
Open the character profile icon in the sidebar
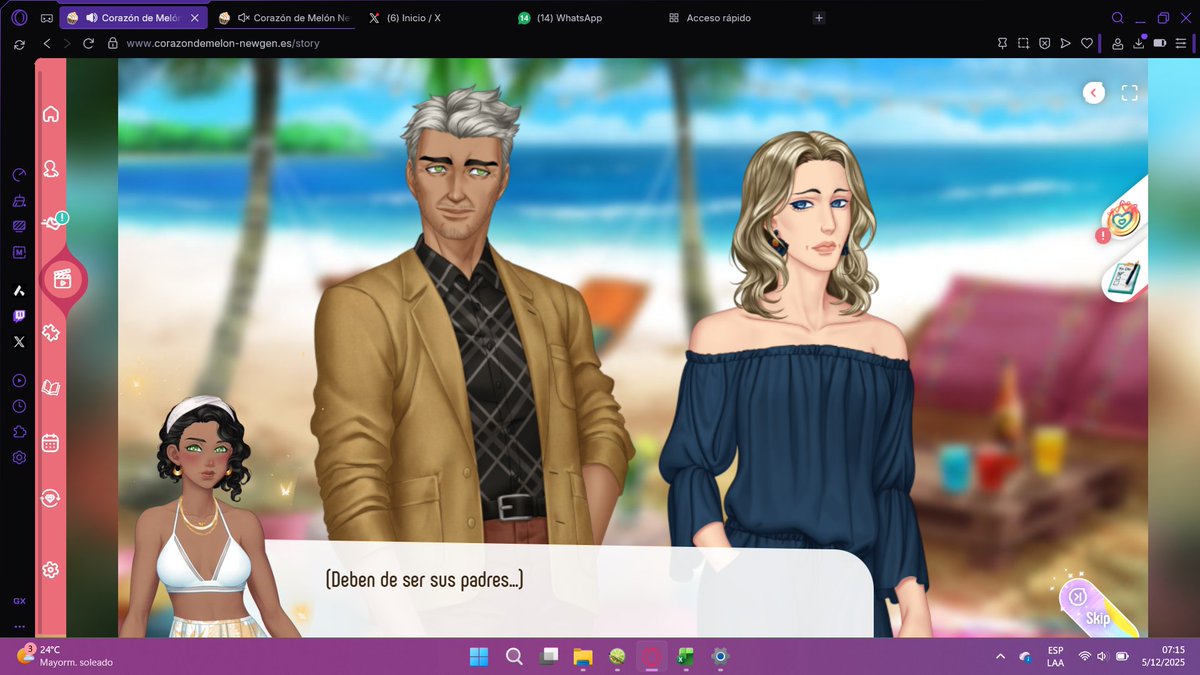pos(50,170)
